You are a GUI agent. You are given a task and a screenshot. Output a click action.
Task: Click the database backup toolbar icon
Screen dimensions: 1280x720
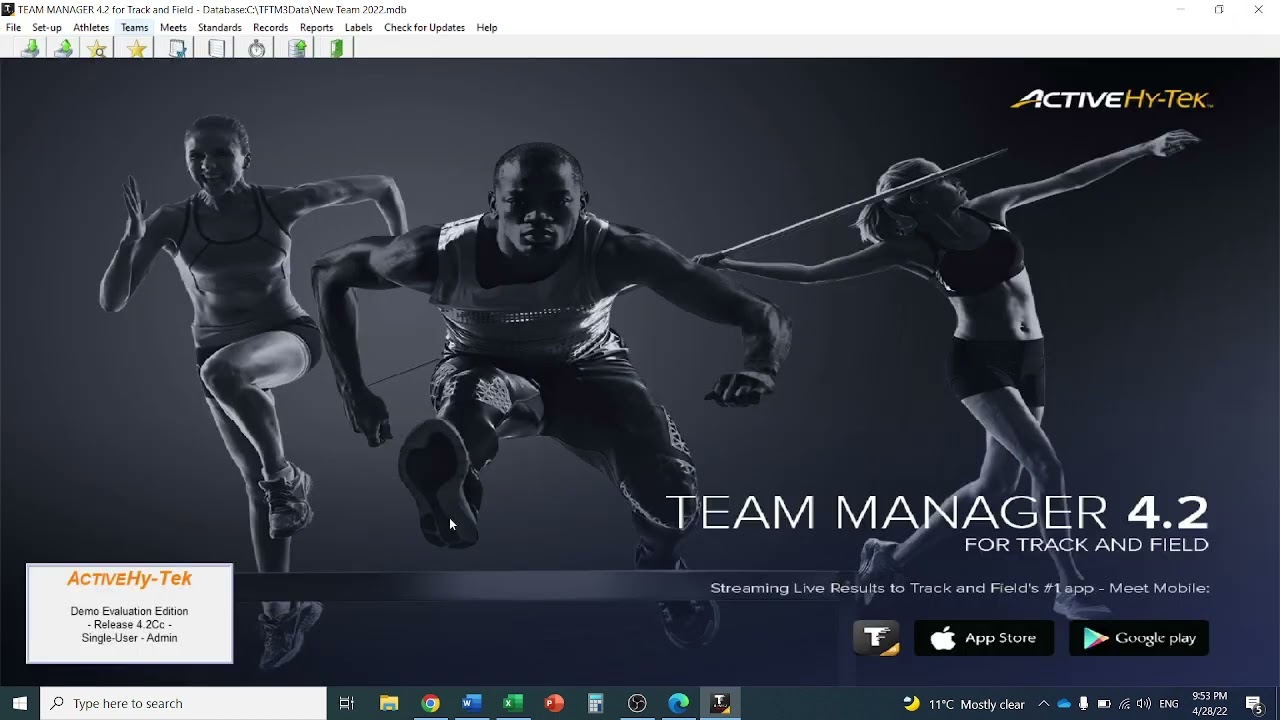coord(297,48)
